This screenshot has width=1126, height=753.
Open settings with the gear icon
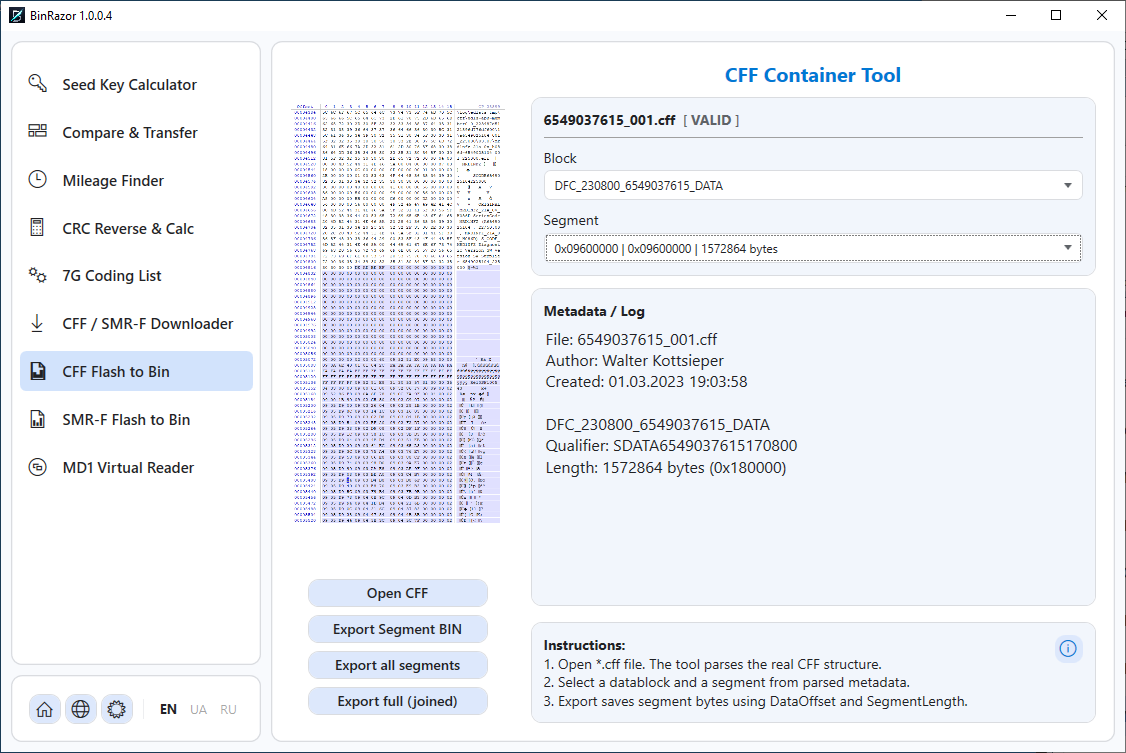tap(116, 709)
